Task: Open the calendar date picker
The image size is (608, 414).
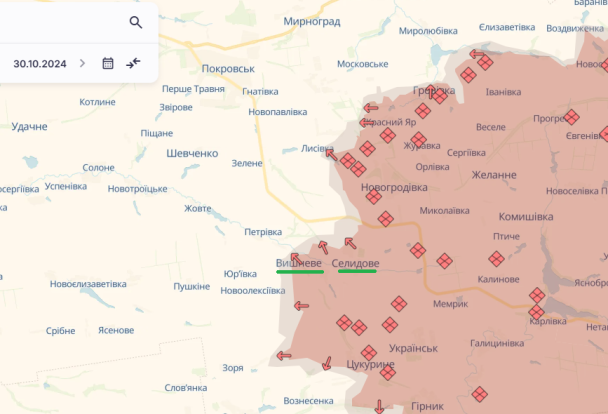Action: [x=108, y=63]
